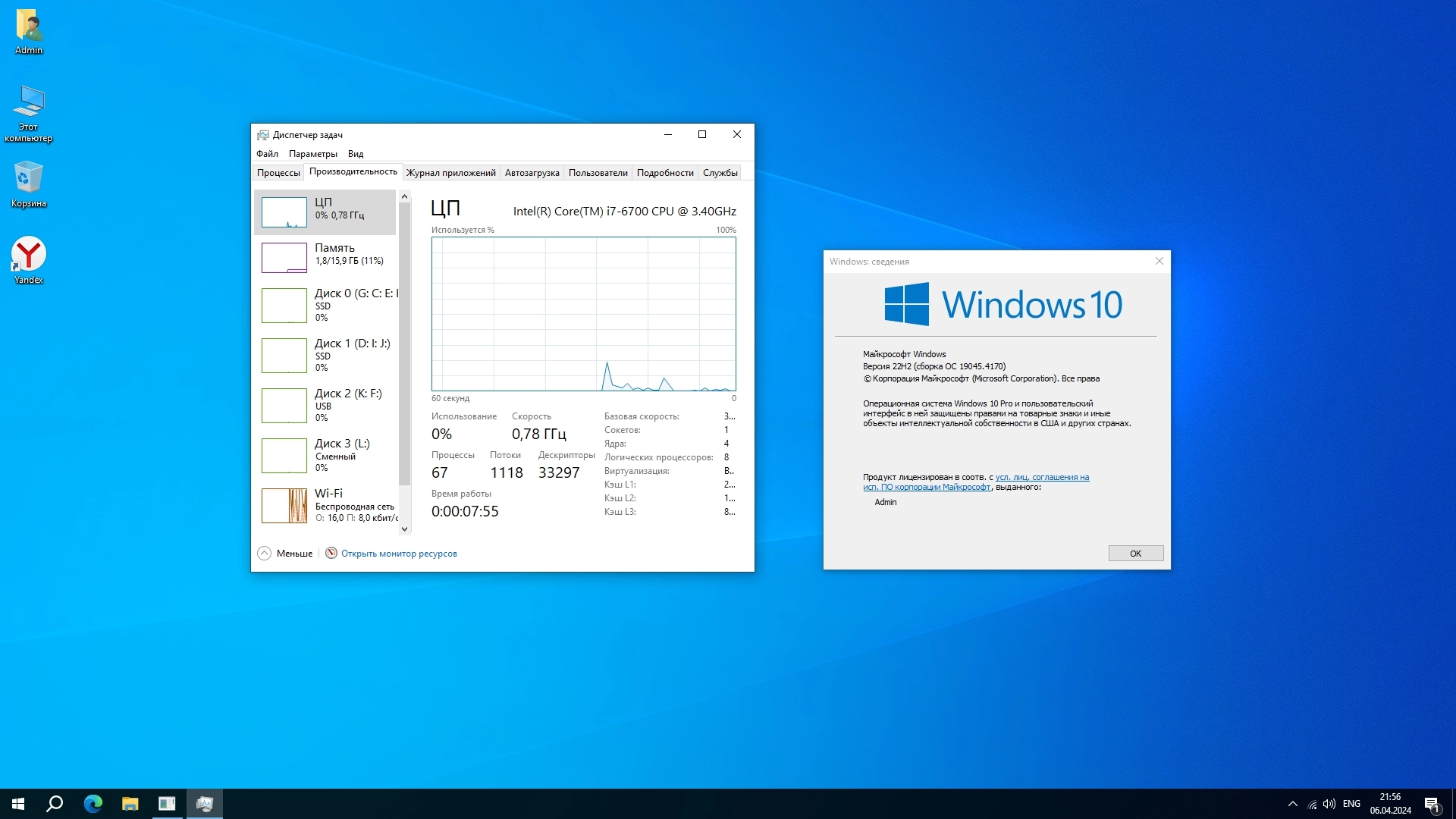This screenshot has width=1456, height=819.
Task: Open the volume icon in the system tray
Action: [1329, 804]
